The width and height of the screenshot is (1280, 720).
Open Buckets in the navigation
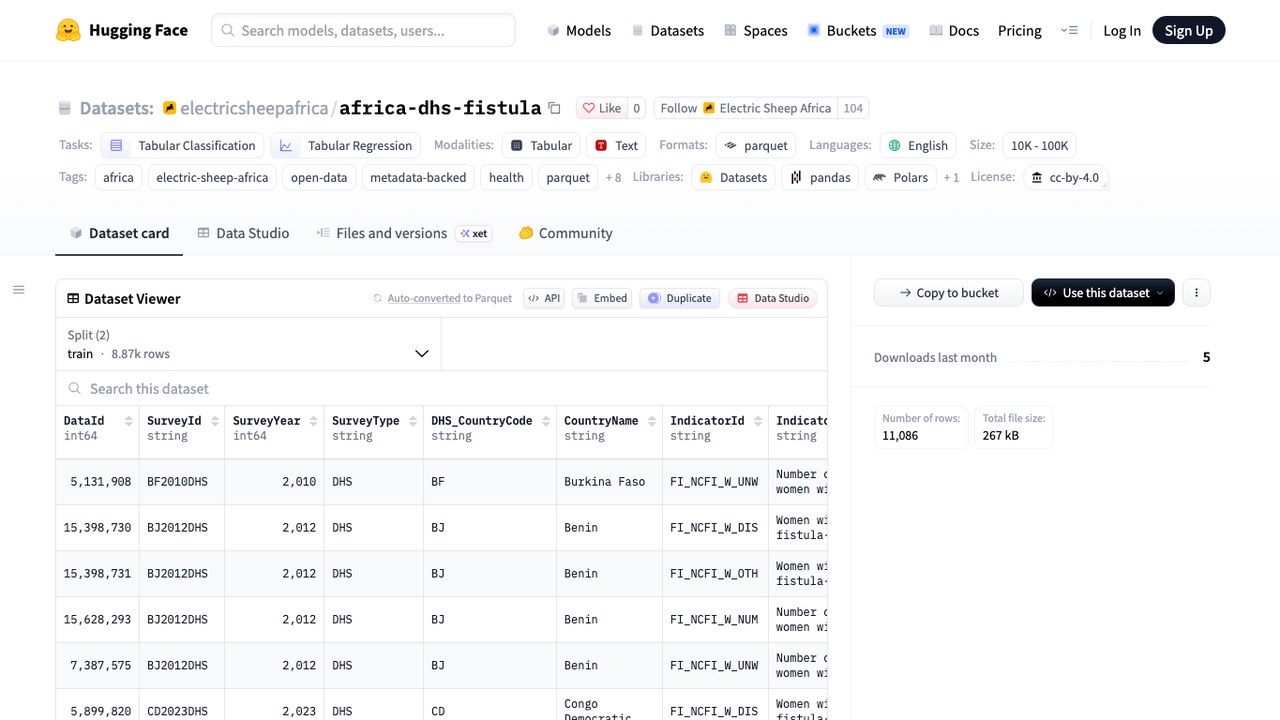click(858, 30)
